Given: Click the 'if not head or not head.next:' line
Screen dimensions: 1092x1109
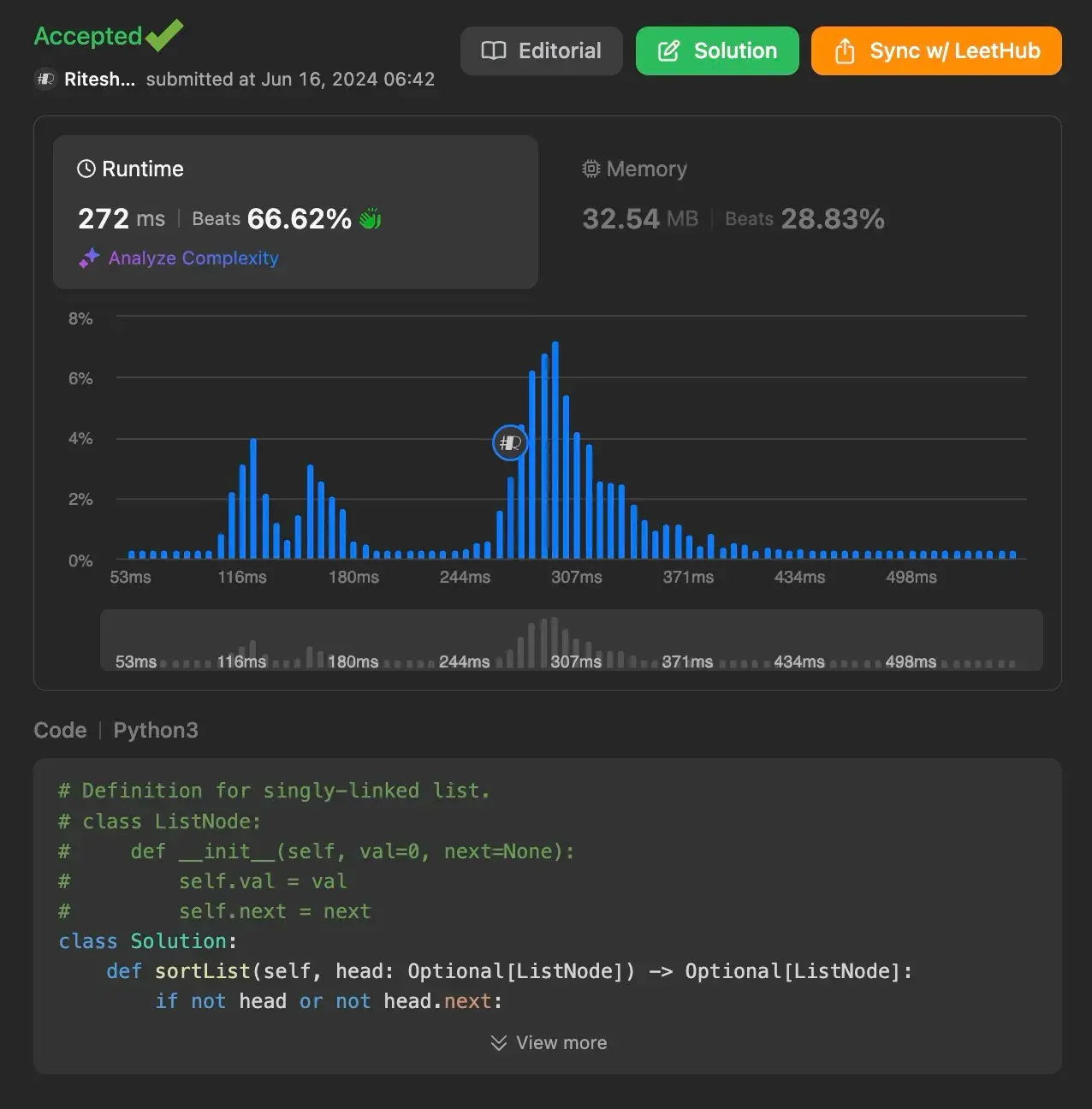Looking at the screenshot, I should [329, 1001].
